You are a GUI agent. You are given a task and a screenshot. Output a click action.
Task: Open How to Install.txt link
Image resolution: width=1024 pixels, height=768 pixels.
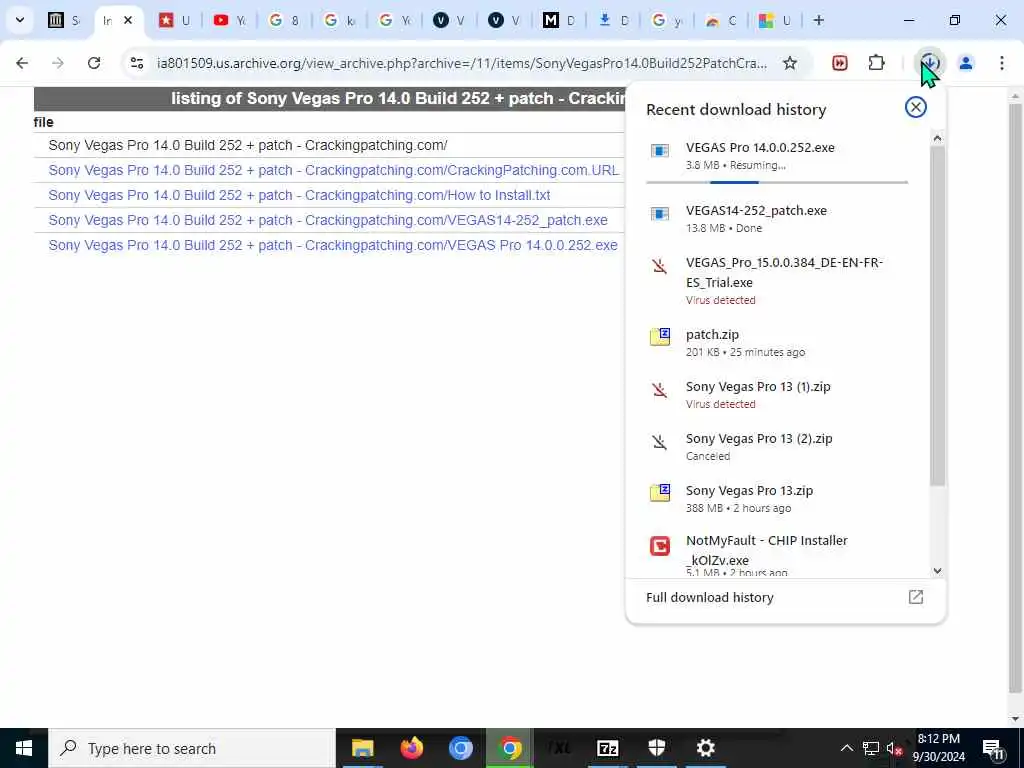299,195
